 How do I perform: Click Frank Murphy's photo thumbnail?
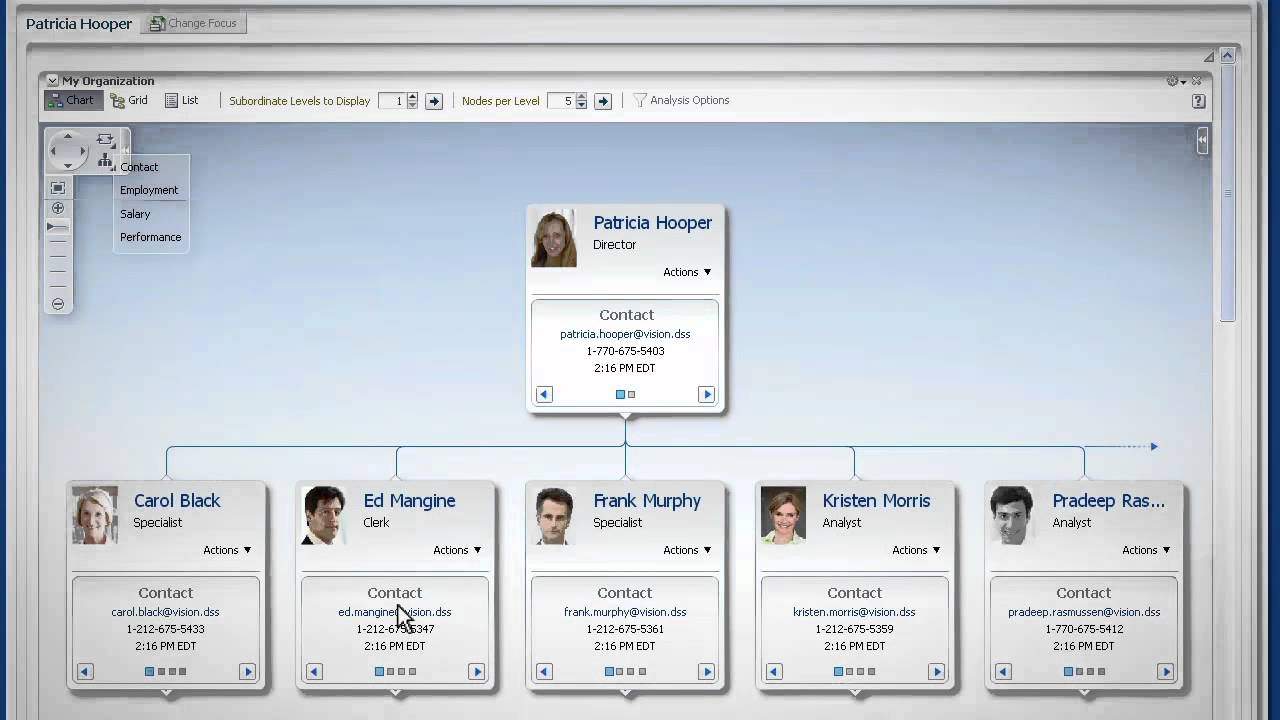554,516
